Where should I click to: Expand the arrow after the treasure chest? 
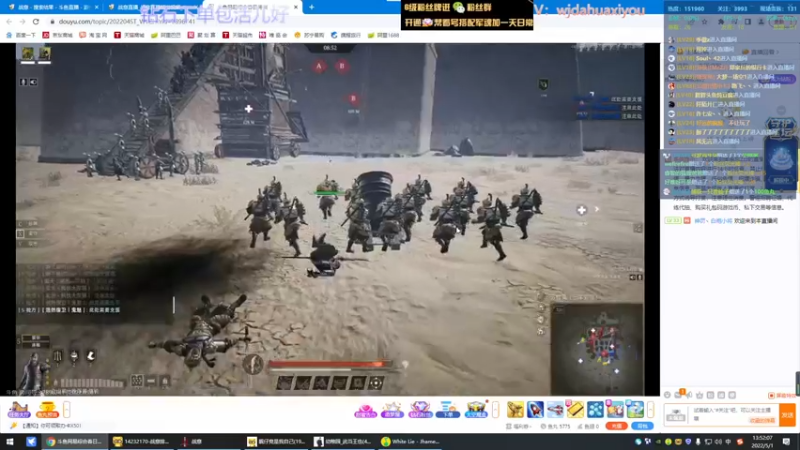pyautogui.click(x=495, y=409)
